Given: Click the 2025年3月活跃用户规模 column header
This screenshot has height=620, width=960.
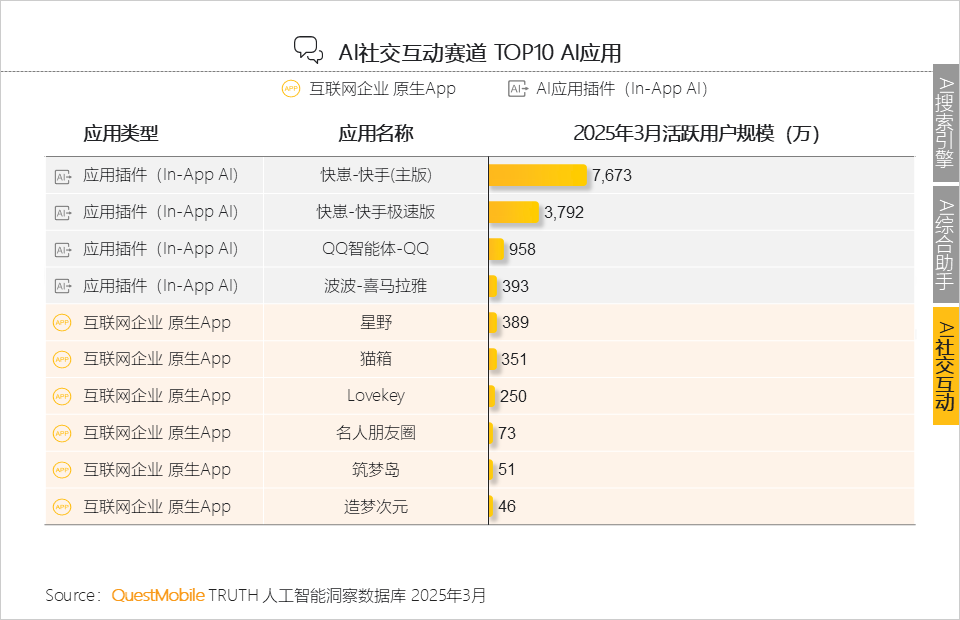Looking at the screenshot, I should point(696,134).
